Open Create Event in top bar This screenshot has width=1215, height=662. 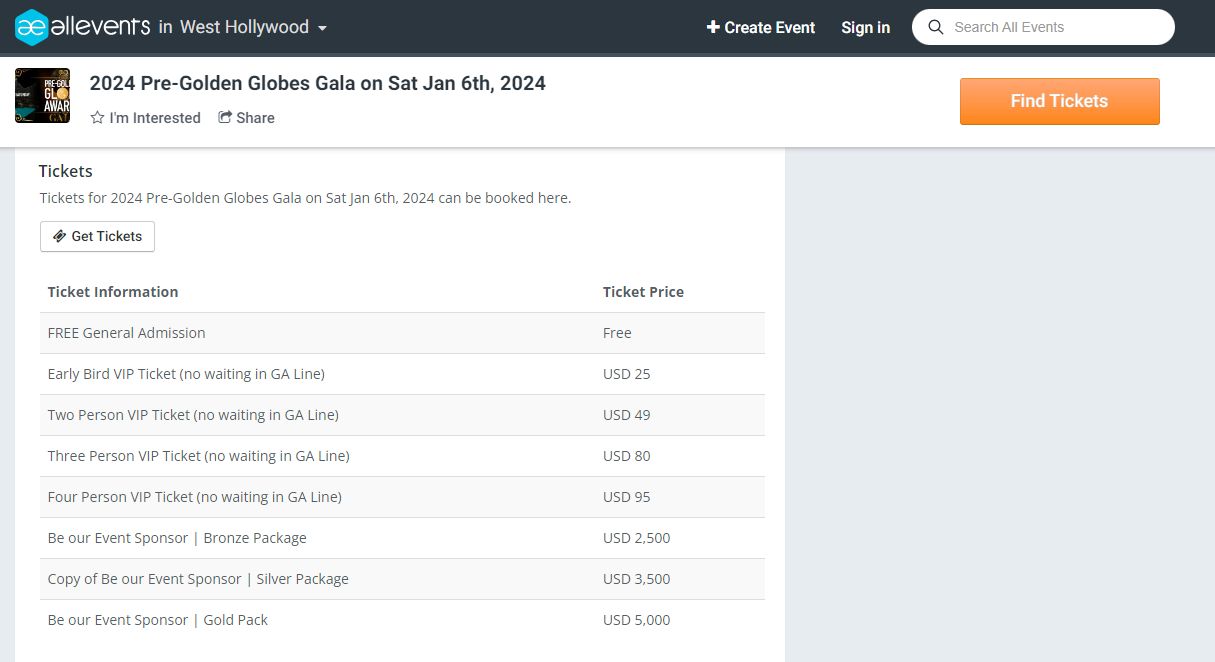[x=769, y=27]
